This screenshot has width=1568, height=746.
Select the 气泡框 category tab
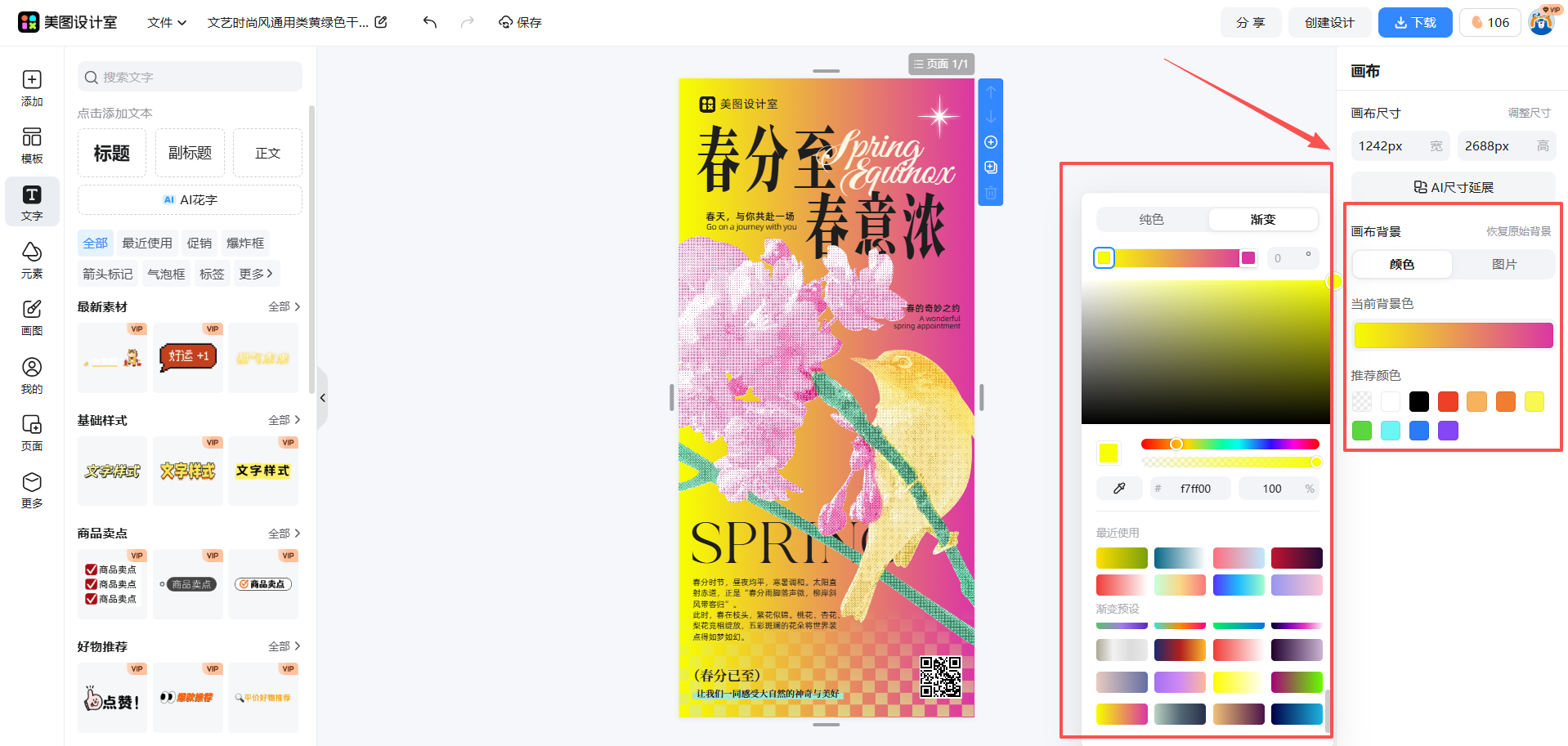coord(166,274)
